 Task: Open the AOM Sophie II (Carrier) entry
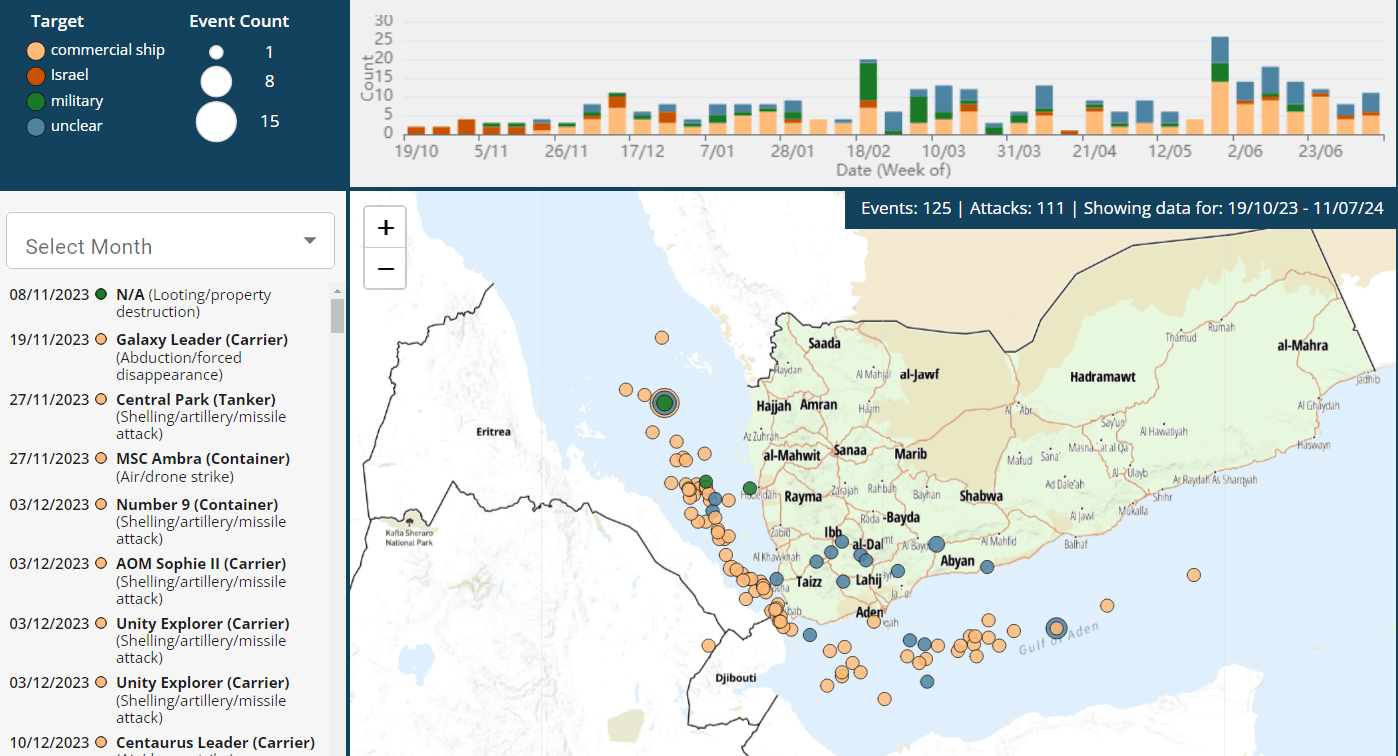coord(200,563)
